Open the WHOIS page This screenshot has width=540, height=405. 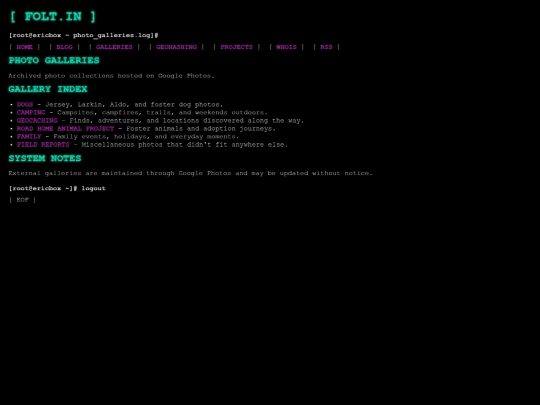[286, 47]
